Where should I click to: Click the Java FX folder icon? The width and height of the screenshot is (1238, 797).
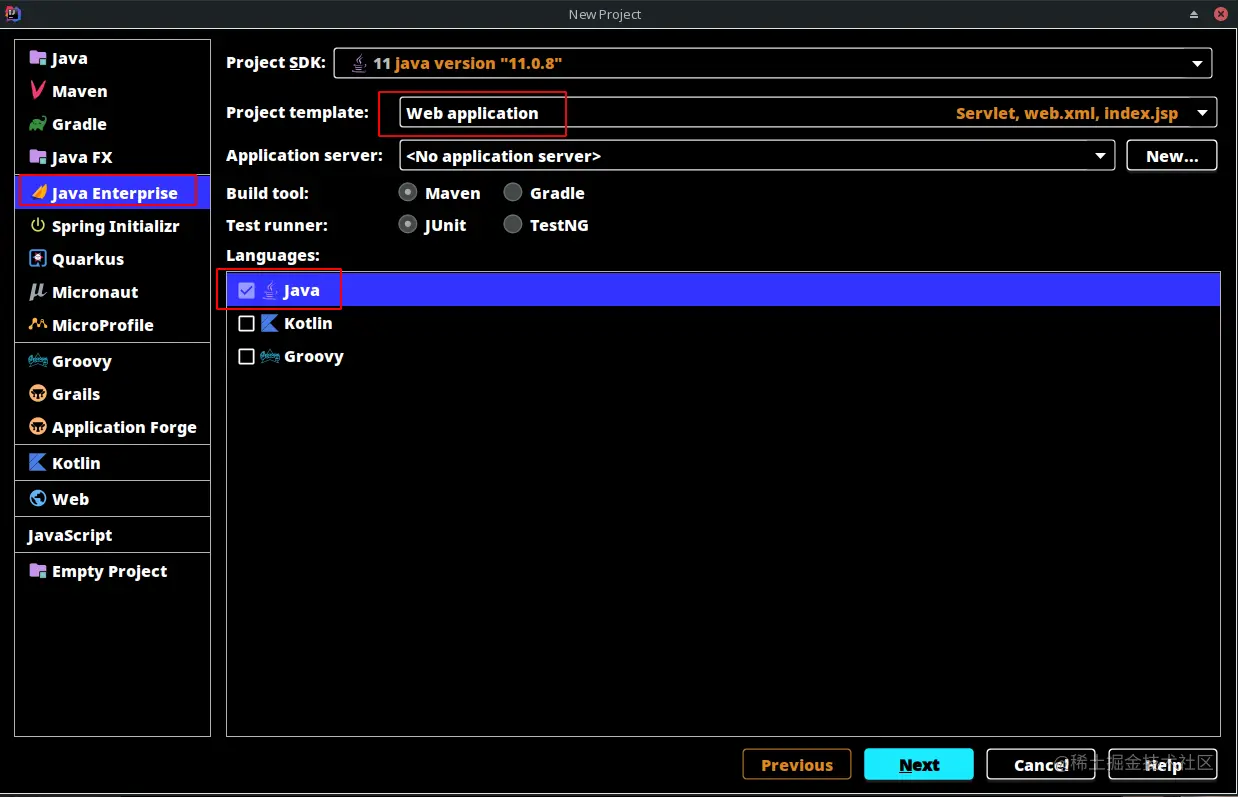tap(38, 157)
